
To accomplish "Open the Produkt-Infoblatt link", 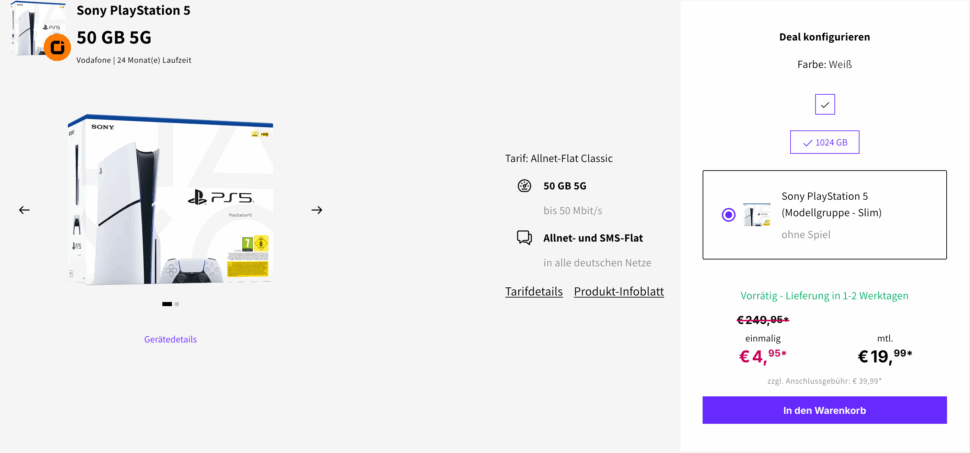I will 619,292.
